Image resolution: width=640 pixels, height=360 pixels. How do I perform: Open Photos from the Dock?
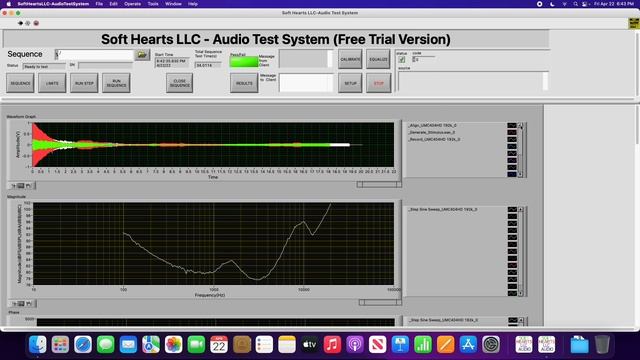[x=173, y=344]
